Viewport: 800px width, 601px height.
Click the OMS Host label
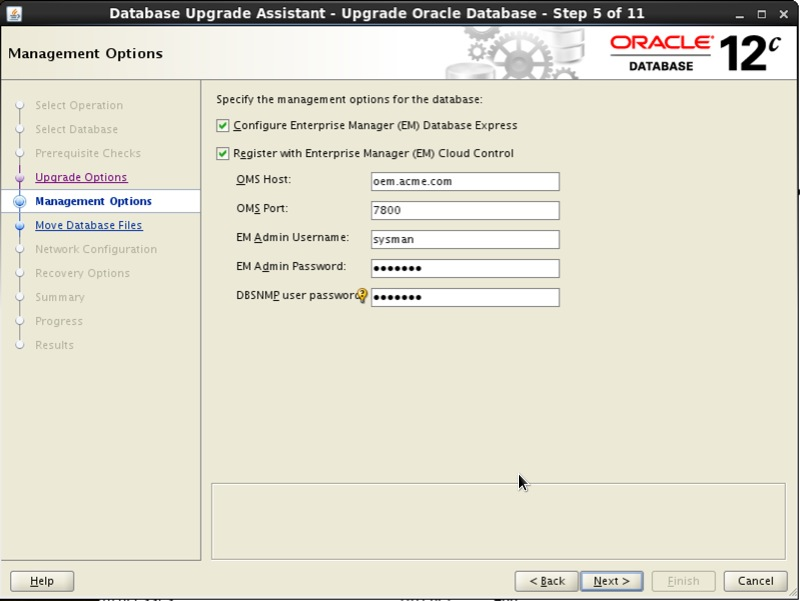[264, 180]
